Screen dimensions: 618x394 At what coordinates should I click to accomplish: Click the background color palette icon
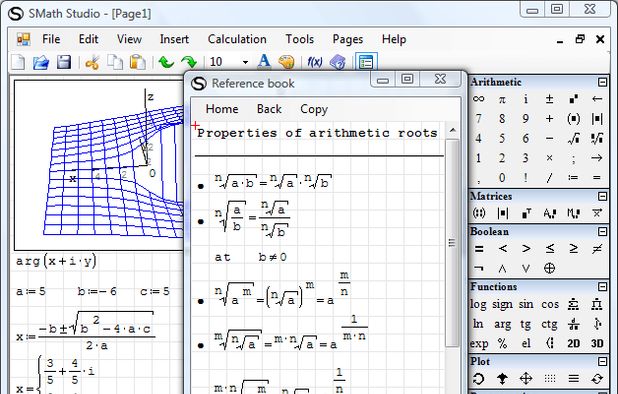point(286,62)
